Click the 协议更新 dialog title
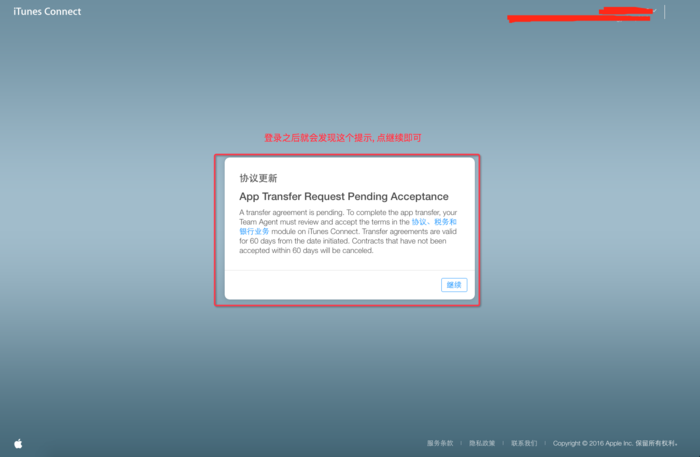 [258, 178]
